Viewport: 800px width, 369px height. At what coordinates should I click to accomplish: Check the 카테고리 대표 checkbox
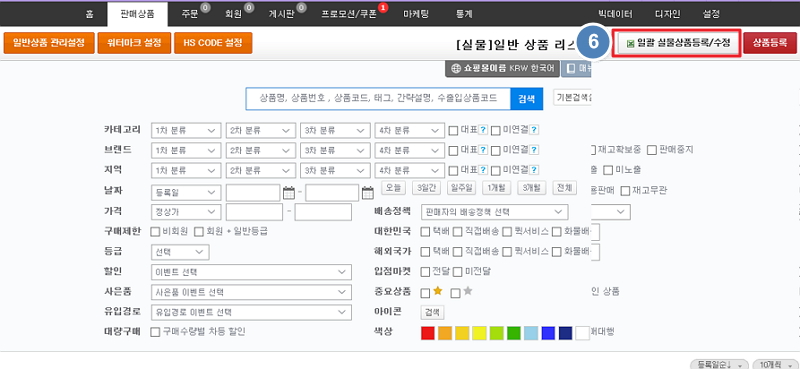coord(453,131)
